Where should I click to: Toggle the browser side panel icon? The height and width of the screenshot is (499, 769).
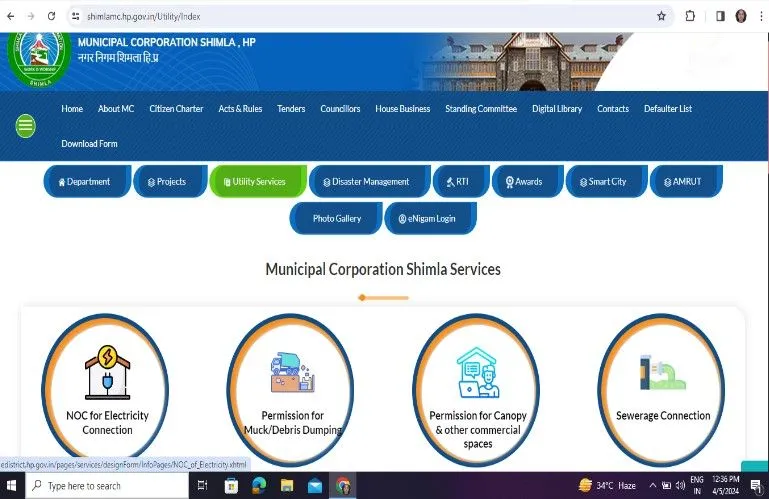point(719,16)
